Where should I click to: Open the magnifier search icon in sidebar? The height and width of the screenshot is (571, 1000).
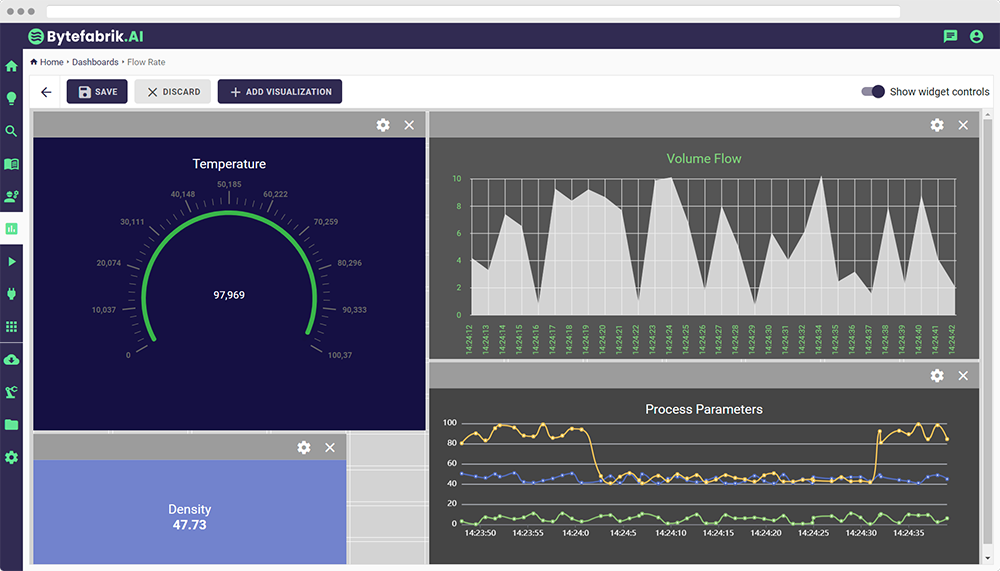click(12, 131)
